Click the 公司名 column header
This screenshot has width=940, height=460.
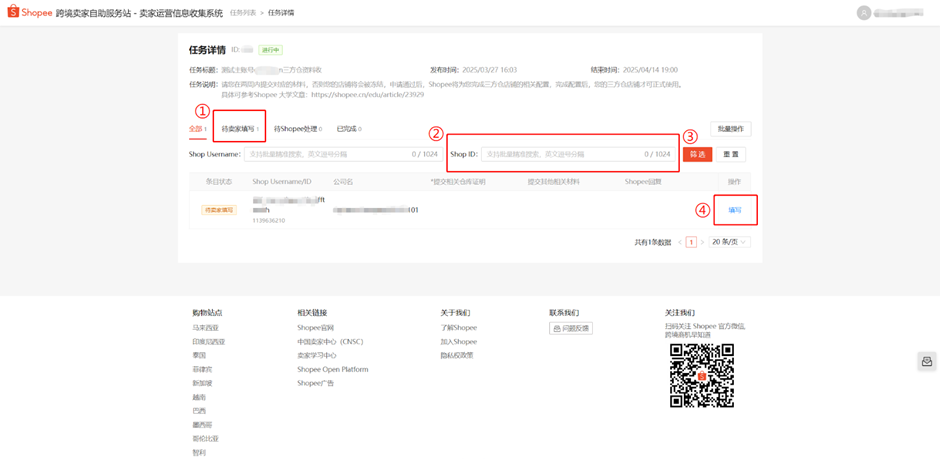342,181
